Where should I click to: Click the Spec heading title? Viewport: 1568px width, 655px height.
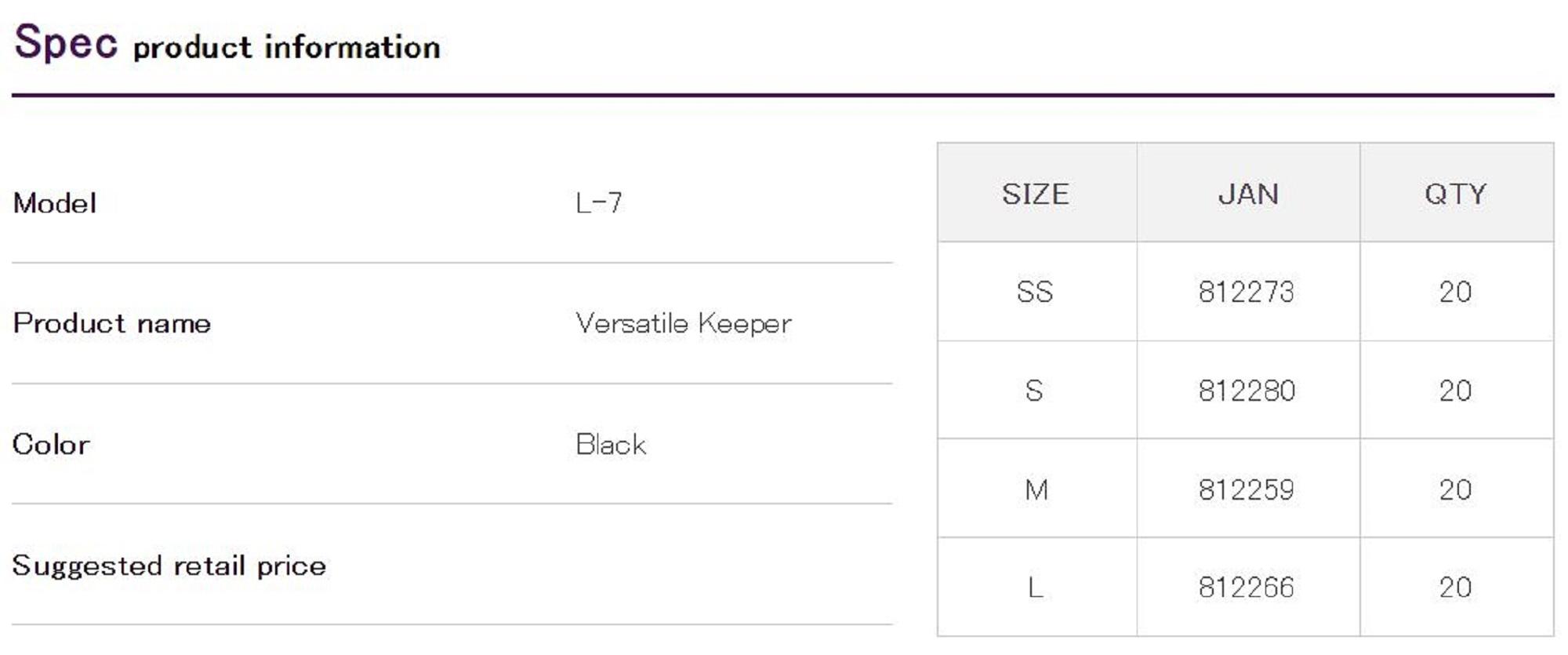tap(66, 42)
